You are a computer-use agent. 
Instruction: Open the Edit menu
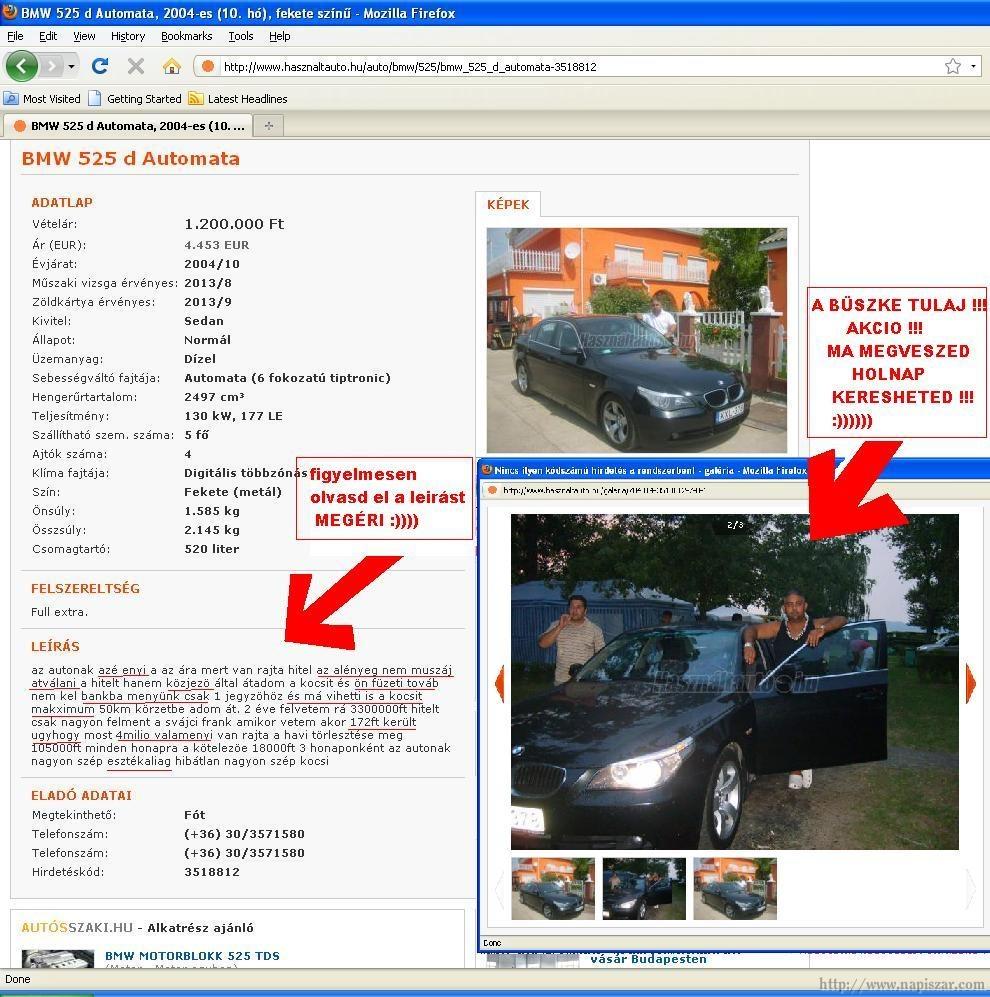pyautogui.click(x=48, y=36)
